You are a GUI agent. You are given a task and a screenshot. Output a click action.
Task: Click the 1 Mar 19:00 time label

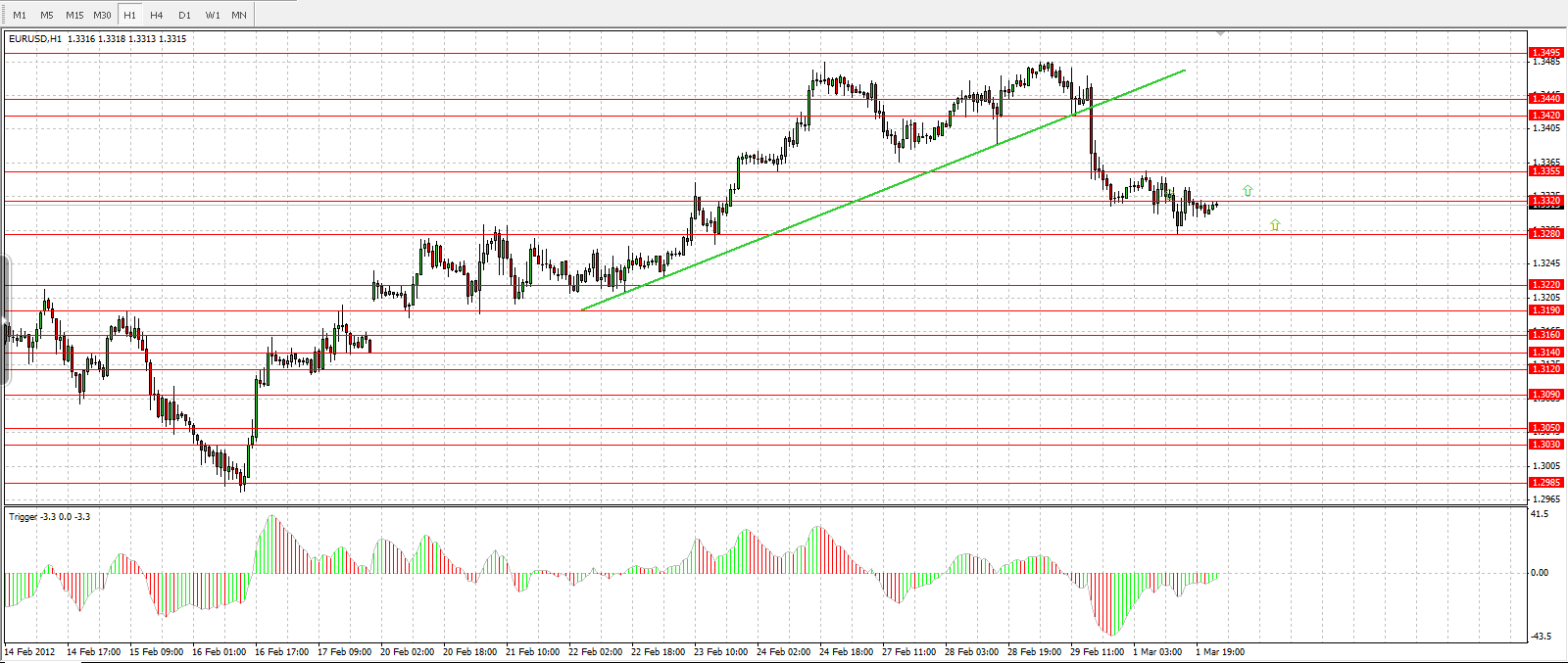[1221, 652]
